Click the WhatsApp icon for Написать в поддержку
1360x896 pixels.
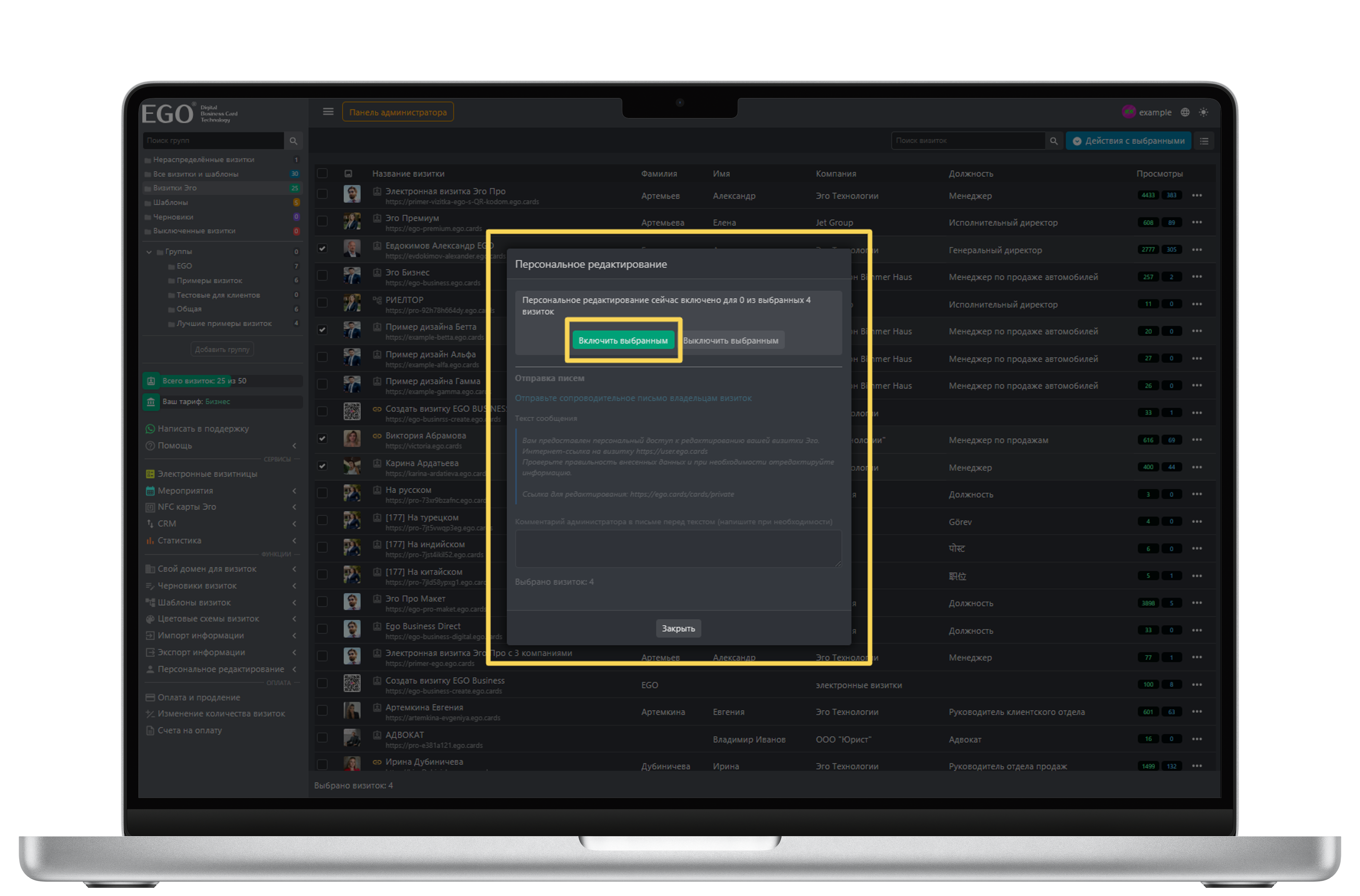point(150,429)
